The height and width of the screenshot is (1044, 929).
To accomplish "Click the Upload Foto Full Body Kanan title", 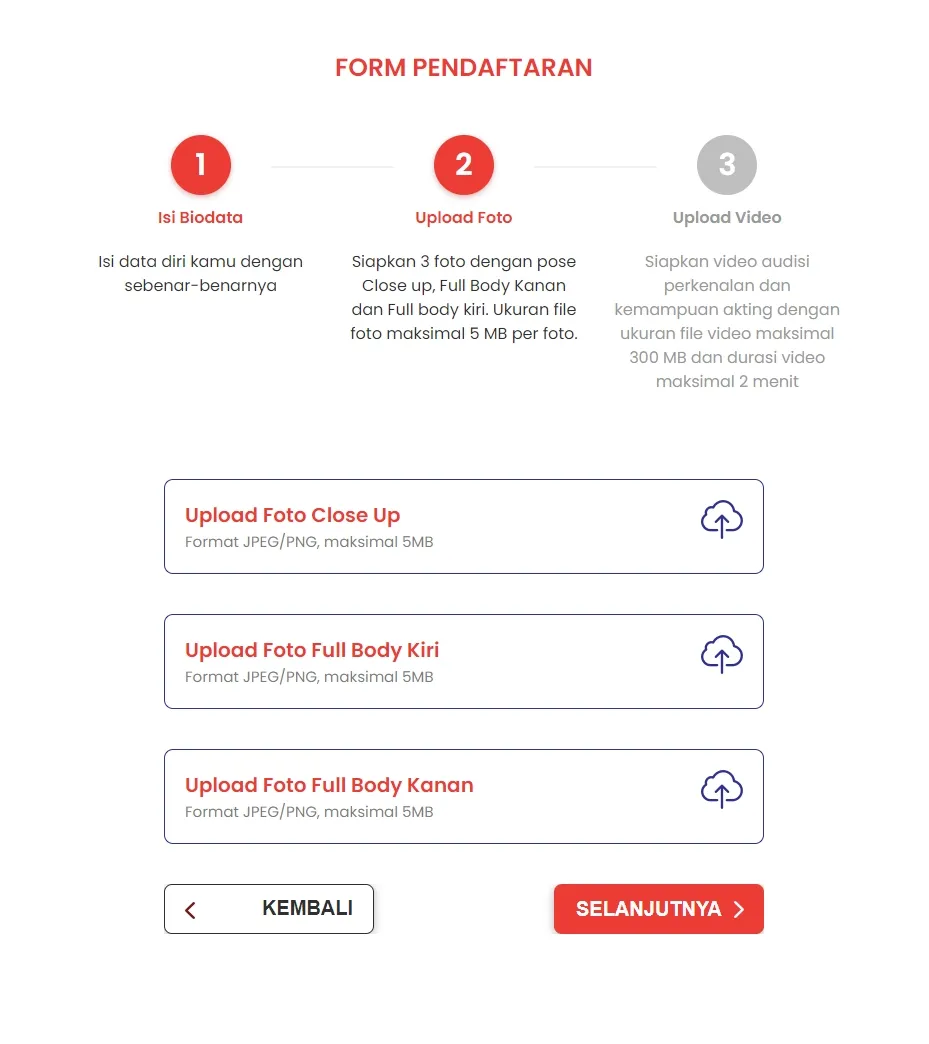I will (x=329, y=786).
